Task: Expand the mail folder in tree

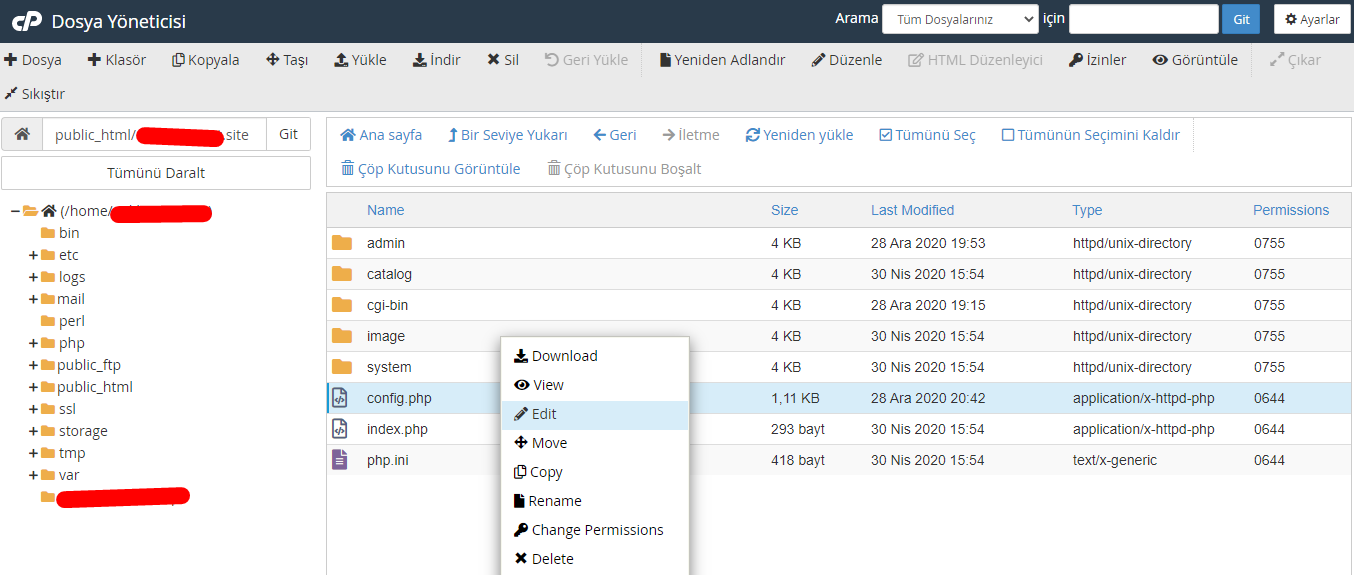Action: (33, 299)
